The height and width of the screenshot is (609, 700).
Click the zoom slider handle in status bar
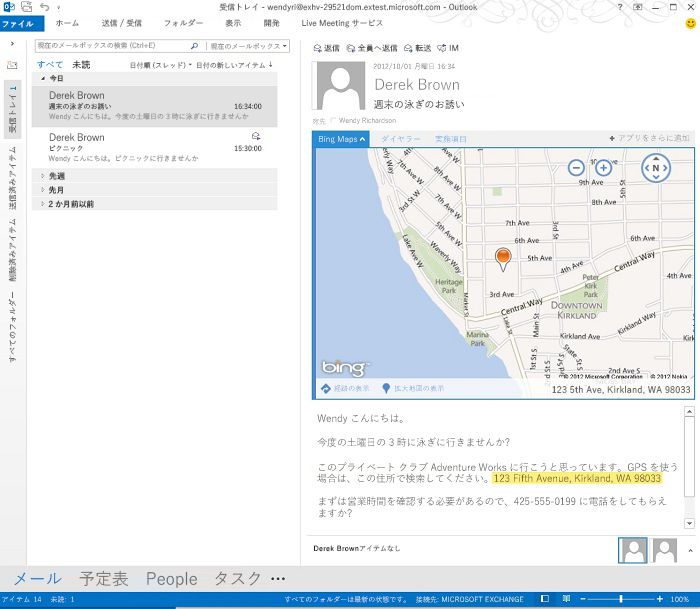coord(621,599)
